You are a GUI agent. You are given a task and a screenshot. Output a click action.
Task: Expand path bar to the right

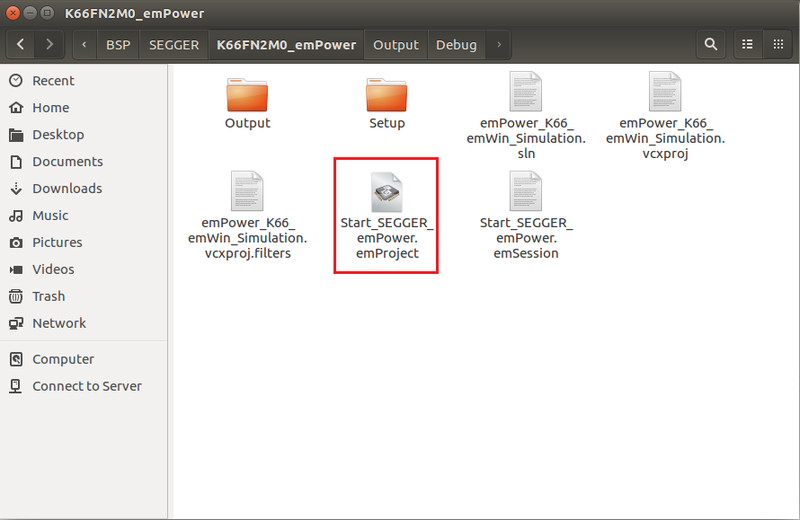point(499,45)
